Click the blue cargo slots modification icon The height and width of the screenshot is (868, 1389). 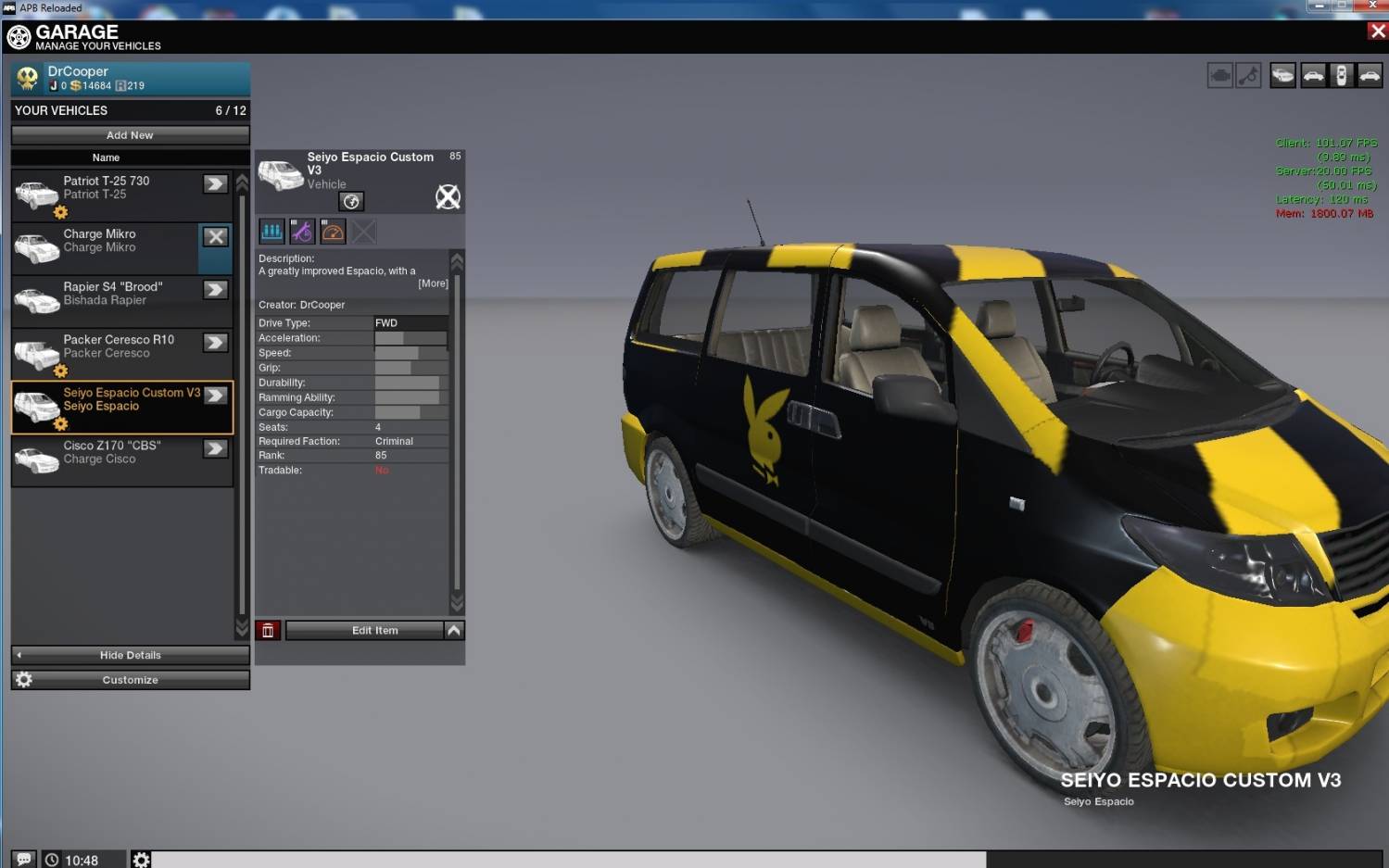click(x=271, y=232)
